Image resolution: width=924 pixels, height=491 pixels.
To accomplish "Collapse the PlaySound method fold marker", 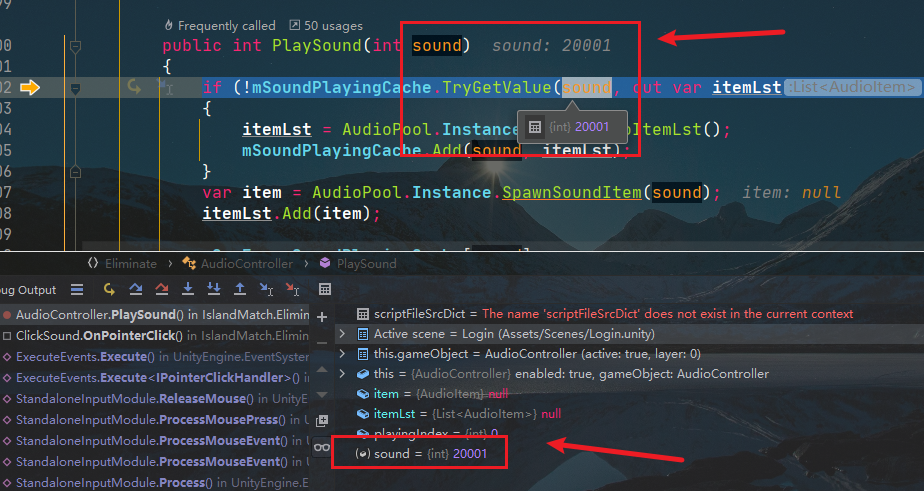I will (x=75, y=46).
